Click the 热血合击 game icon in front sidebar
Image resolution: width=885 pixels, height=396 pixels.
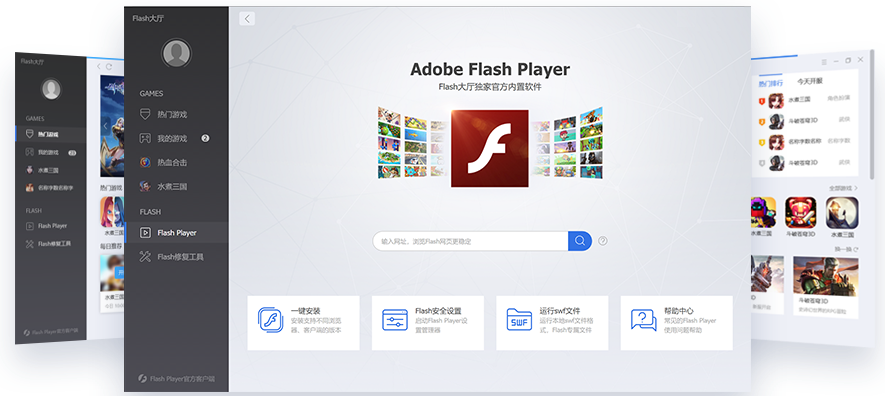tap(145, 162)
